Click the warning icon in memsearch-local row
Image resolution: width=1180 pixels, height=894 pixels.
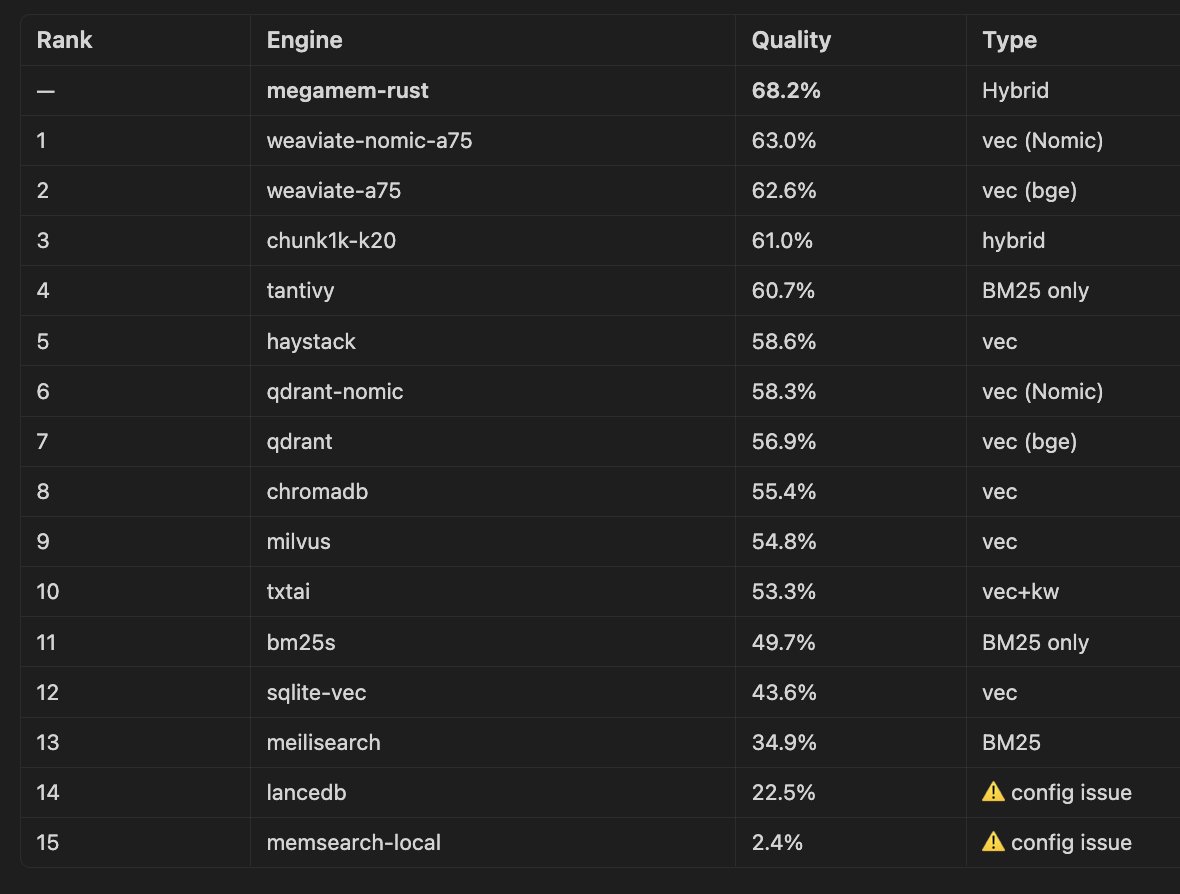[x=993, y=841]
